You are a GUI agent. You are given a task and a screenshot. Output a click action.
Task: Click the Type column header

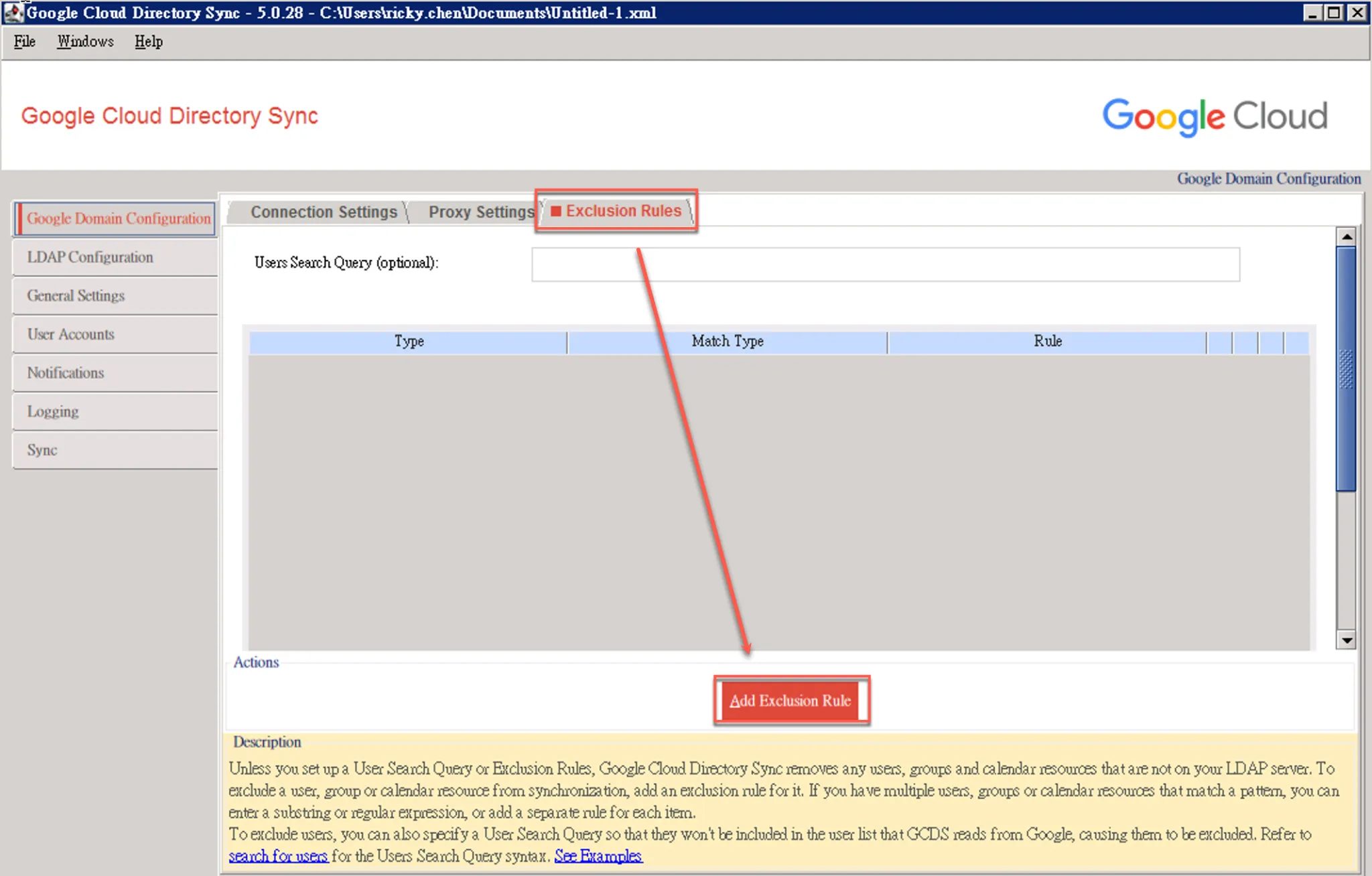[409, 342]
